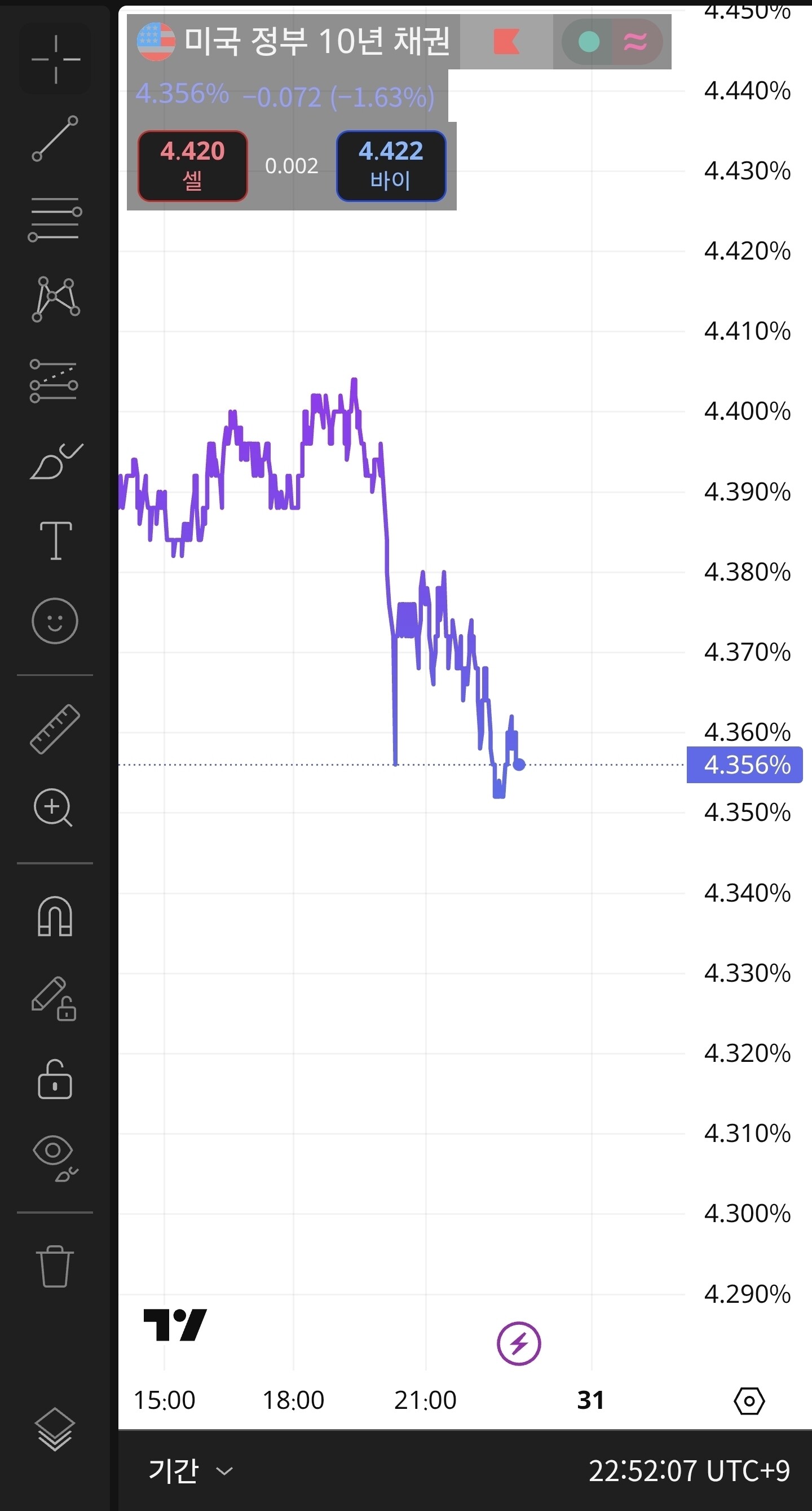The width and height of the screenshot is (812, 1511).
Task: Click the red flag marker on symbol
Action: [x=506, y=42]
